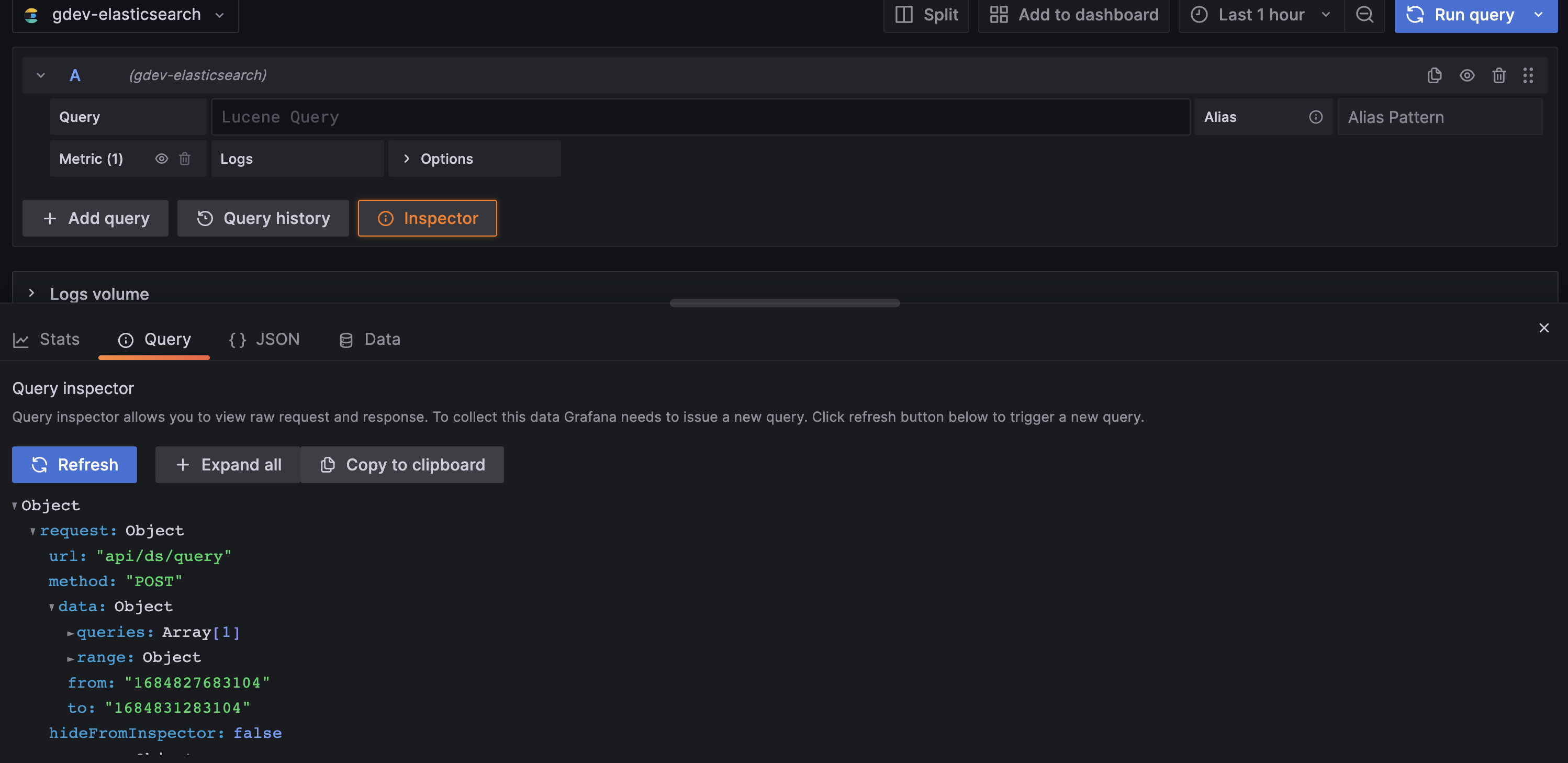Open the query history
The width and height of the screenshot is (1568, 763).
[263, 218]
